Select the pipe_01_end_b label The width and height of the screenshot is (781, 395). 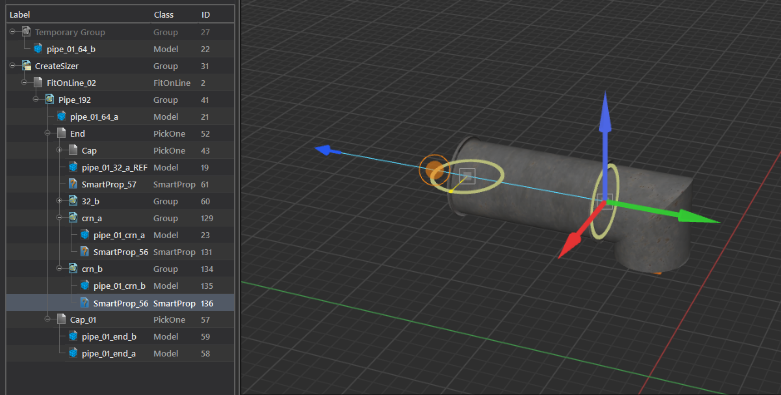(x=109, y=336)
